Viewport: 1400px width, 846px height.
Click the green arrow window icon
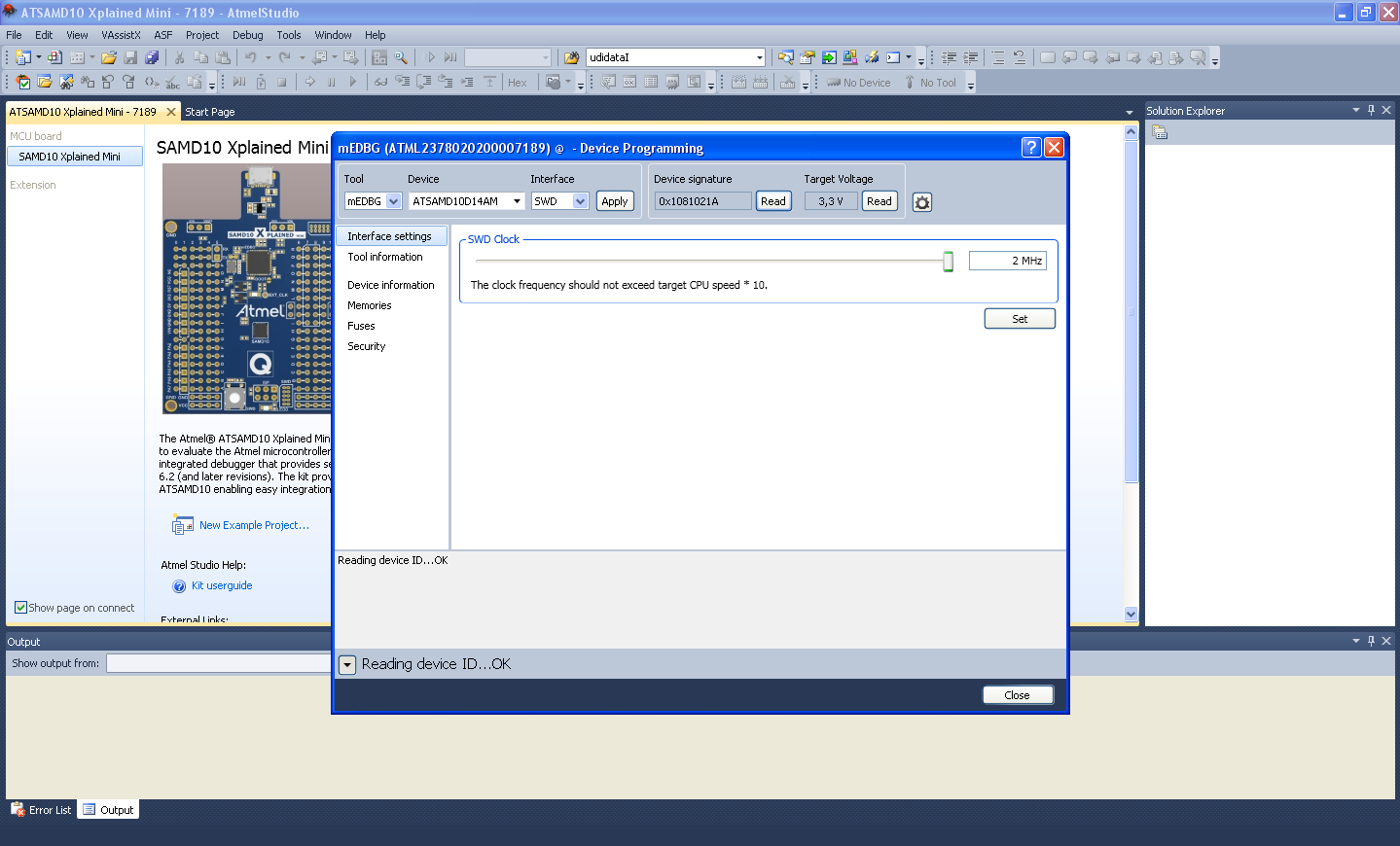pyautogui.click(x=829, y=57)
